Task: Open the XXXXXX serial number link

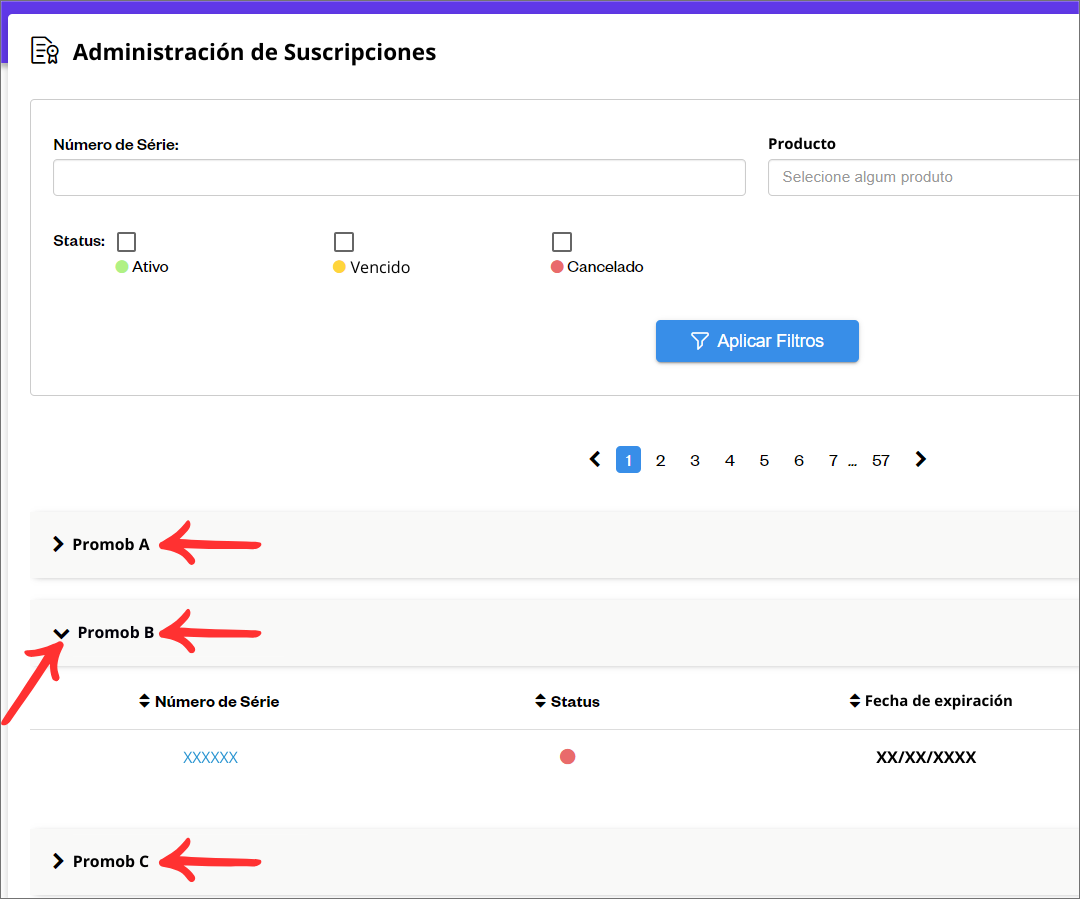Action: tap(210, 758)
